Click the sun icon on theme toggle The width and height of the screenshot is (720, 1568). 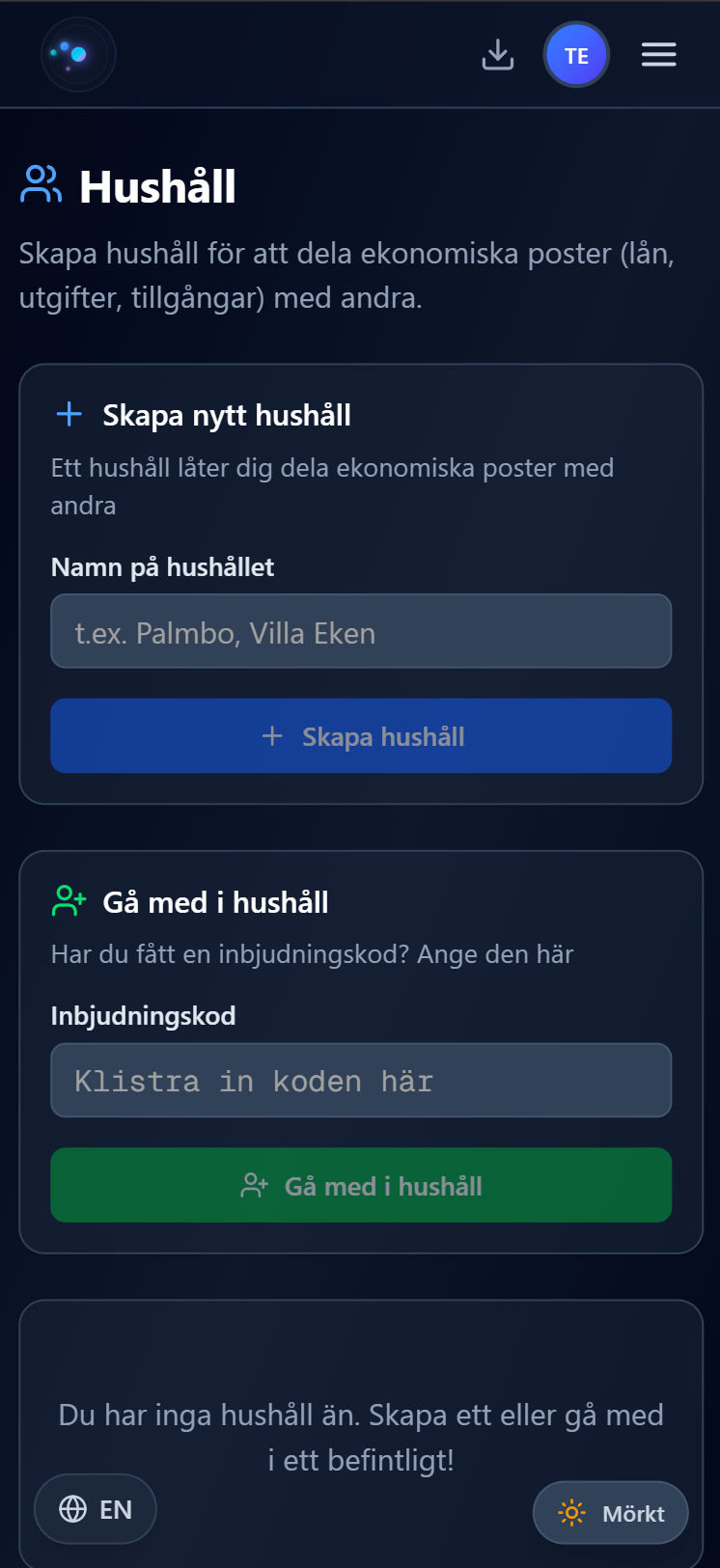(x=571, y=1513)
